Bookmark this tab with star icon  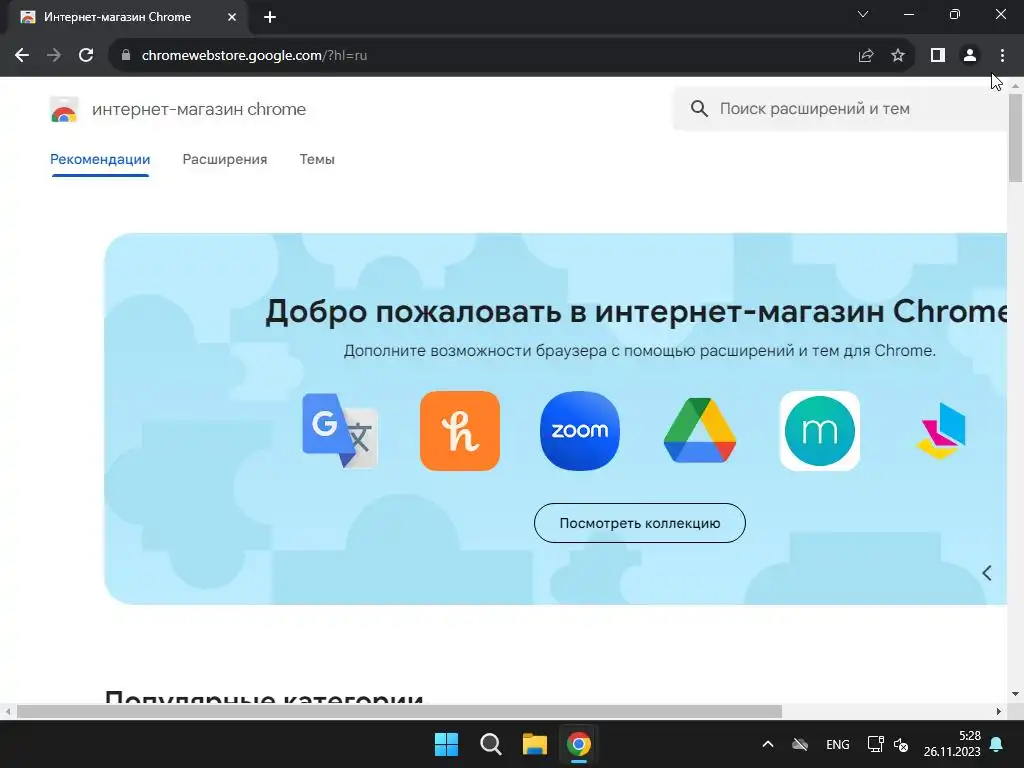tap(898, 56)
